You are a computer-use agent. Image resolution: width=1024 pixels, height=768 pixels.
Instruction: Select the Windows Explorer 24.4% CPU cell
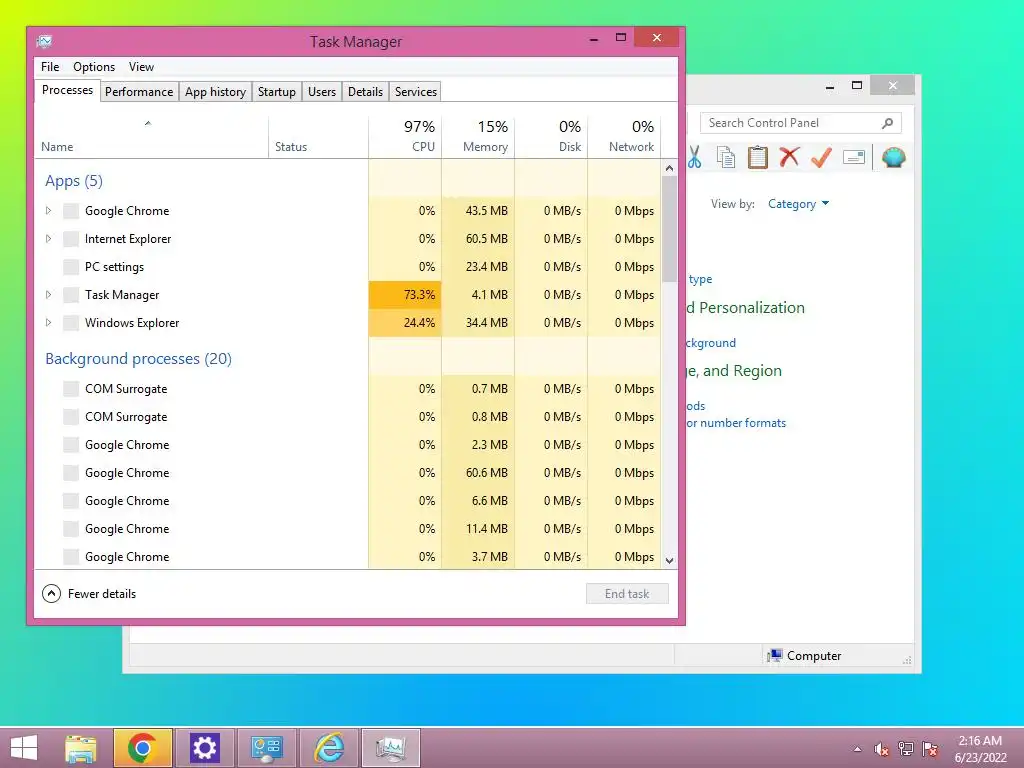coord(405,323)
